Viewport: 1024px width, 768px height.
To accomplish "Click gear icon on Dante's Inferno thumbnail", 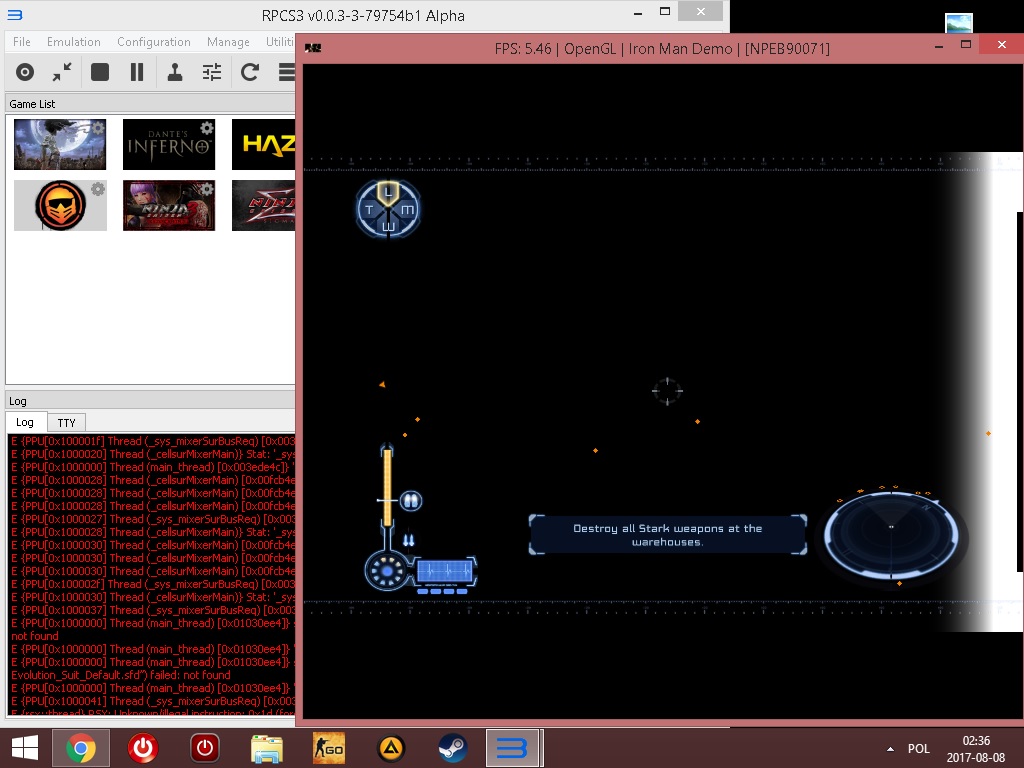I will tap(206, 127).
